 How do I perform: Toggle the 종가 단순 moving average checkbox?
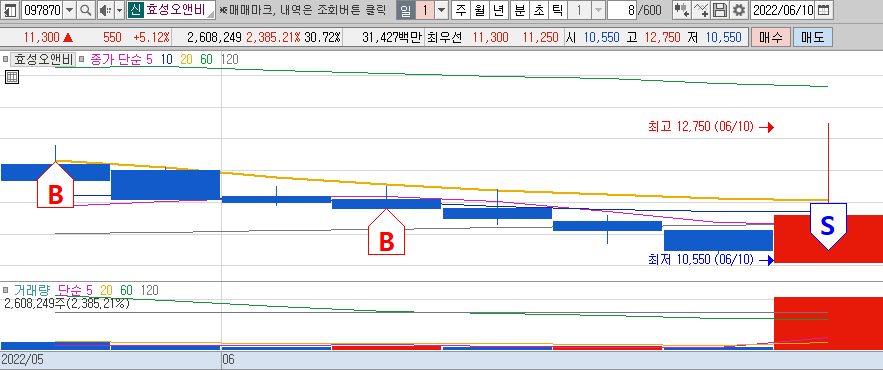81,59
